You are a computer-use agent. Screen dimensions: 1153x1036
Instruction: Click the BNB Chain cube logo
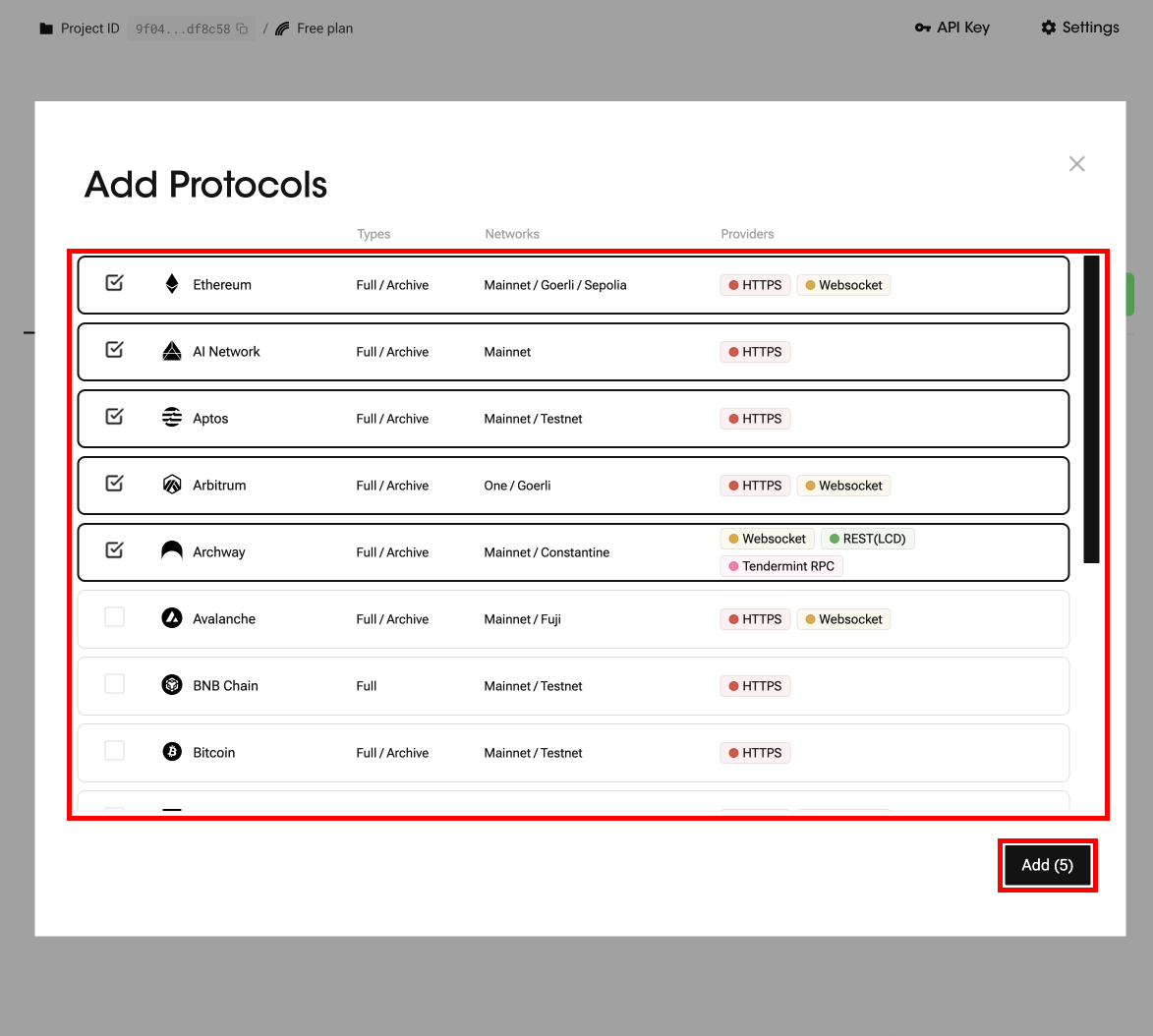172,684
